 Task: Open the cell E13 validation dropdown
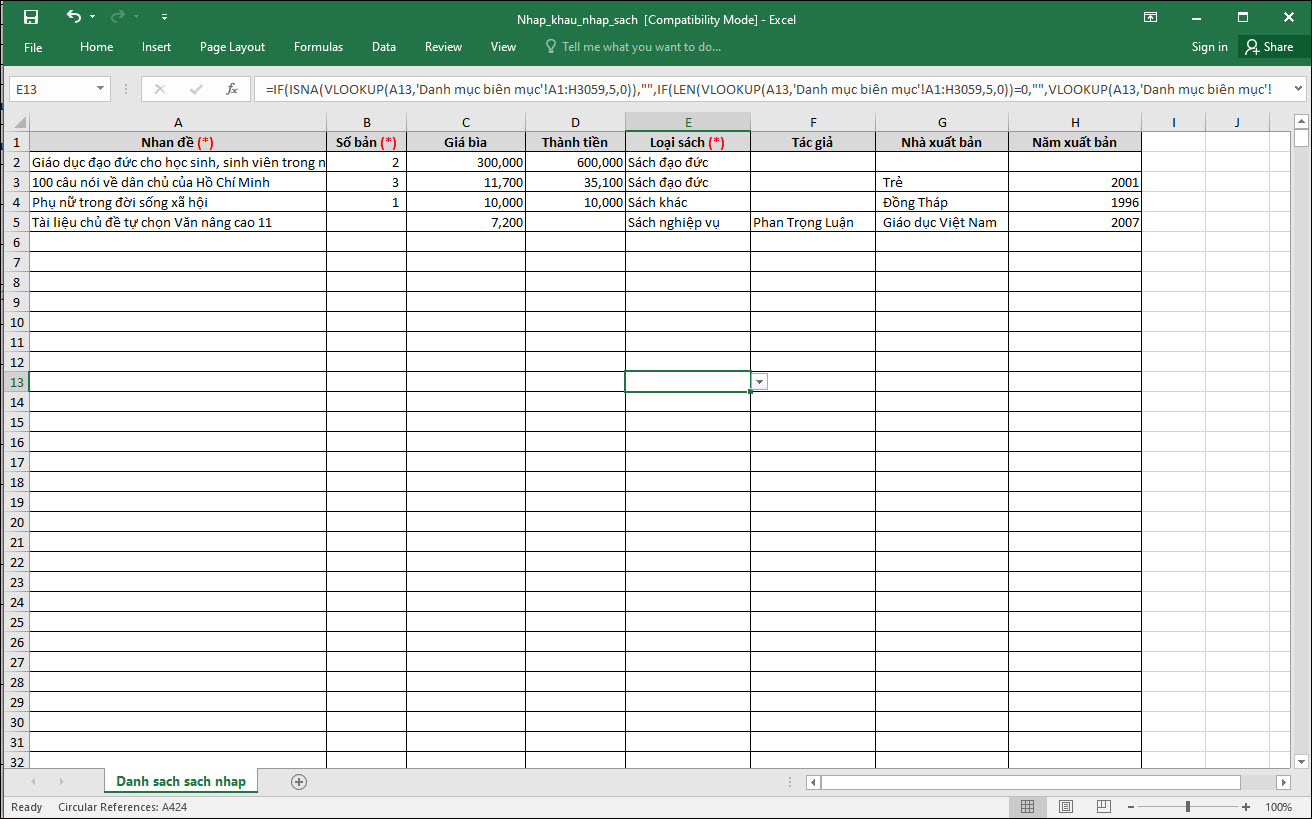click(x=760, y=382)
